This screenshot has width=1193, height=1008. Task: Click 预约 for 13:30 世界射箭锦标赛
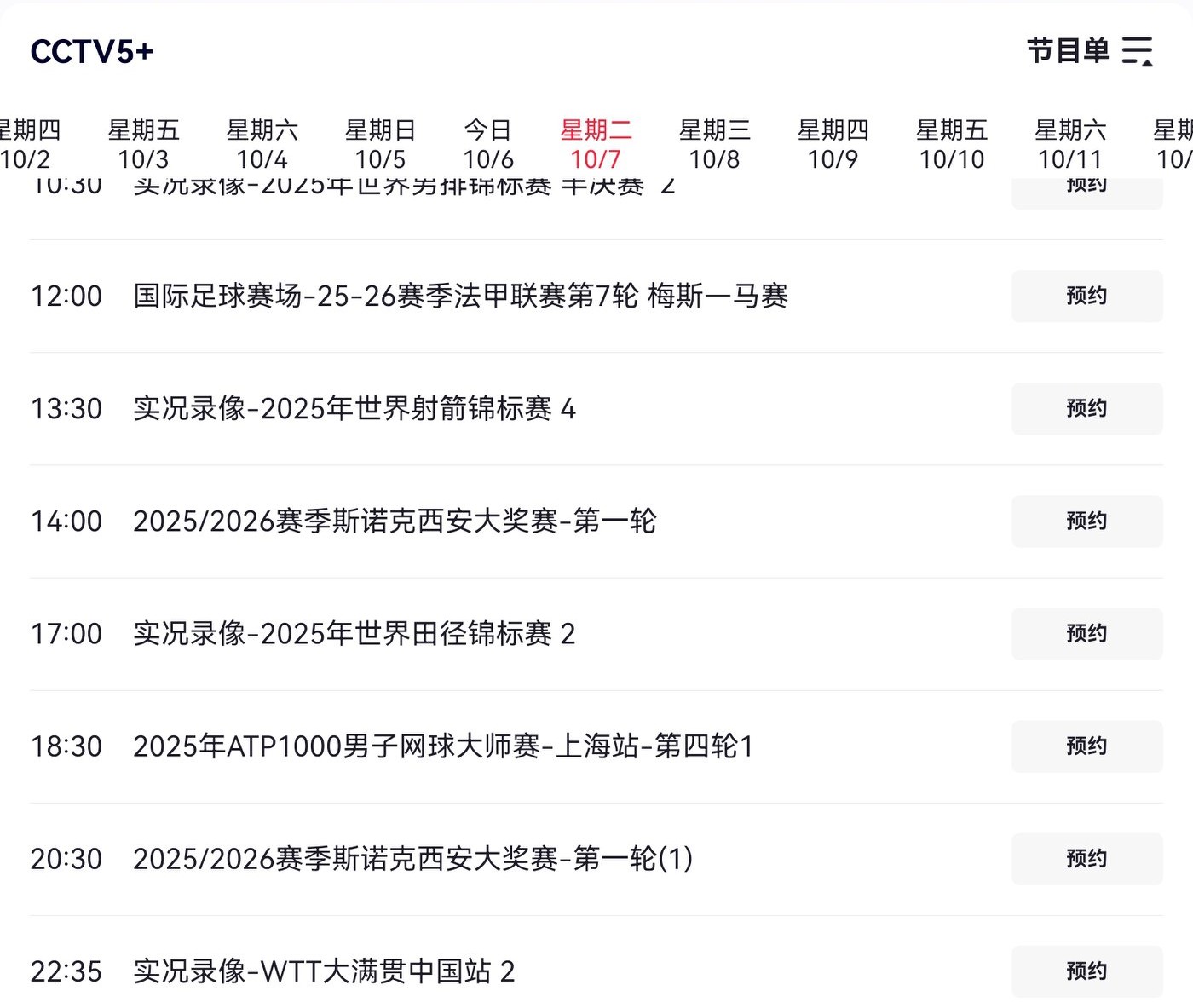tap(1086, 408)
